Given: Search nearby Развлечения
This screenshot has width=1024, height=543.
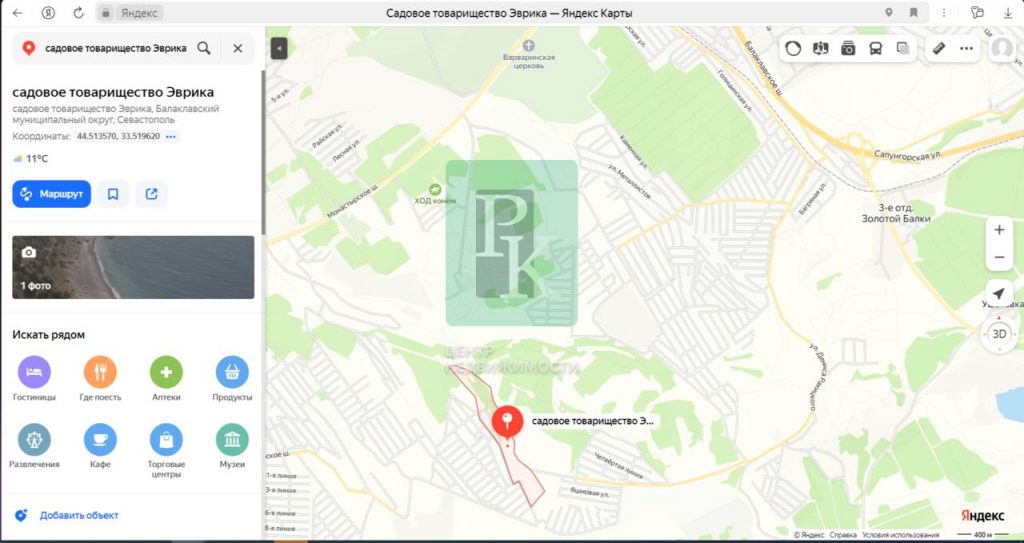Looking at the screenshot, I should click(x=34, y=446).
